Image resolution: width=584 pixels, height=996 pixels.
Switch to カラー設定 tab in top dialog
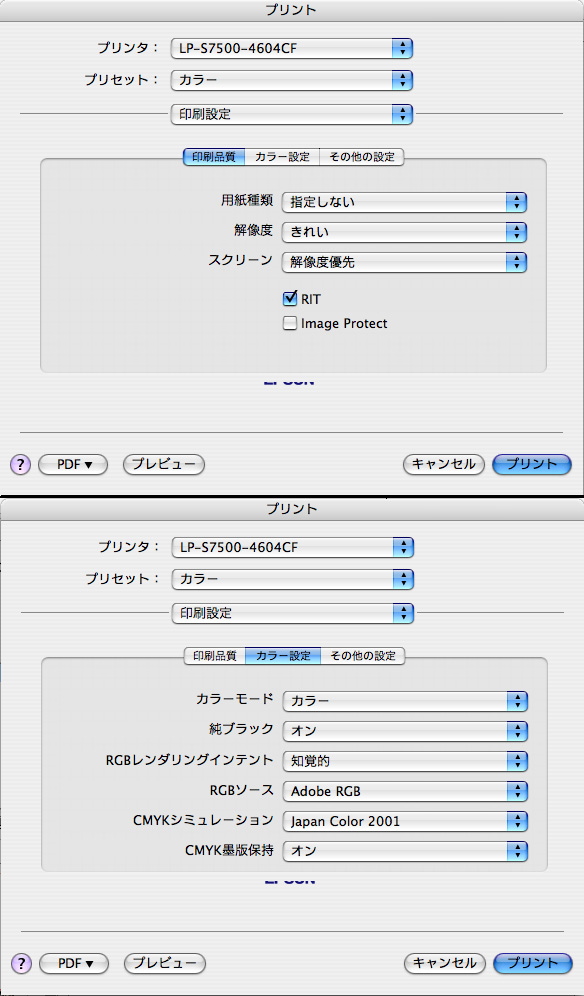click(x=282, y=157)
